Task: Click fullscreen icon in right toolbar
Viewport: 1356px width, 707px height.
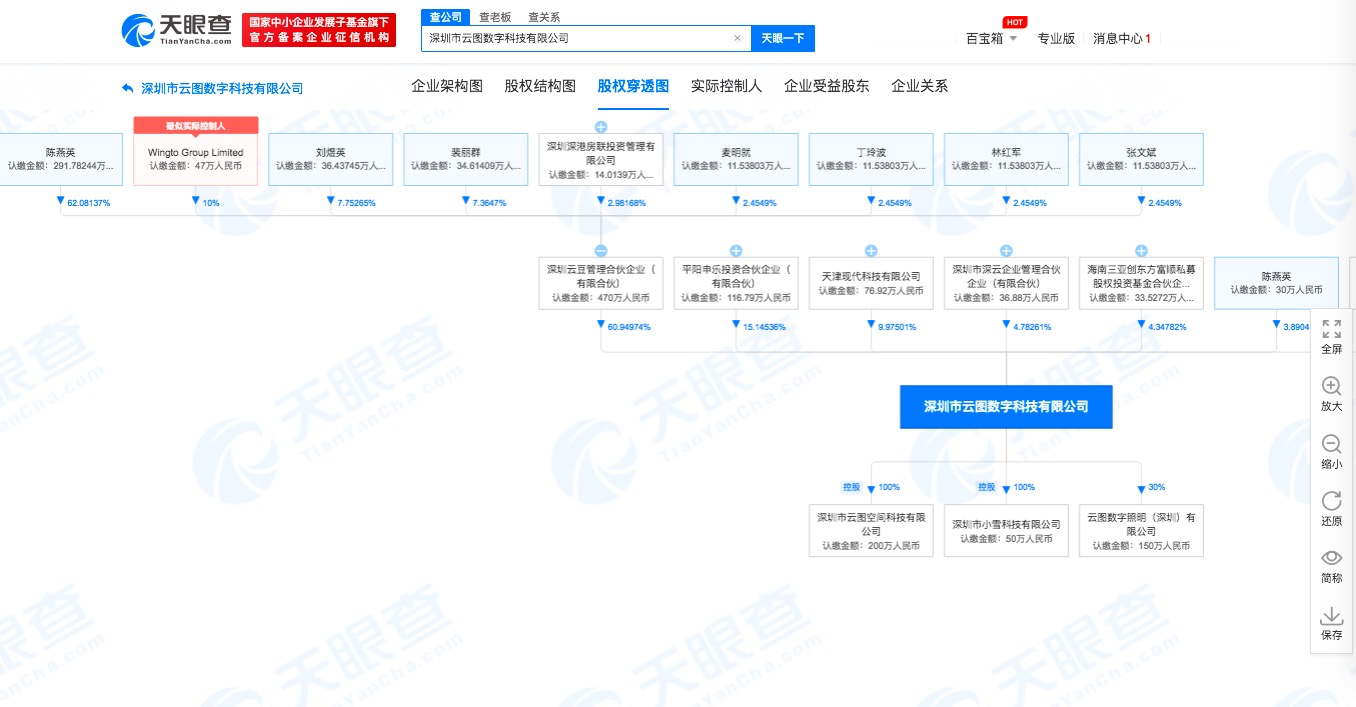Action: click(1331, 328)
